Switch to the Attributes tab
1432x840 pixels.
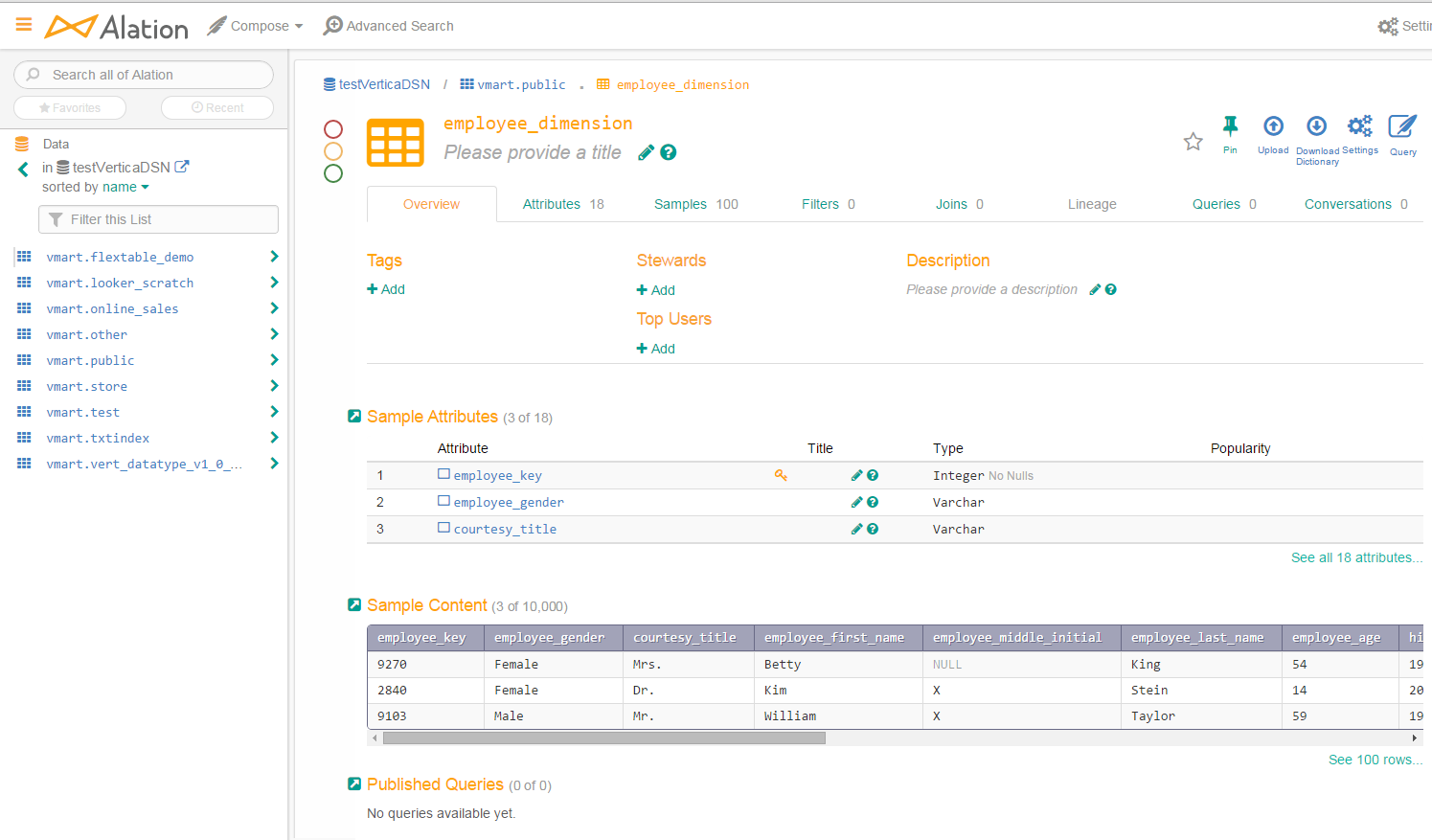click(x=562, y=204)
